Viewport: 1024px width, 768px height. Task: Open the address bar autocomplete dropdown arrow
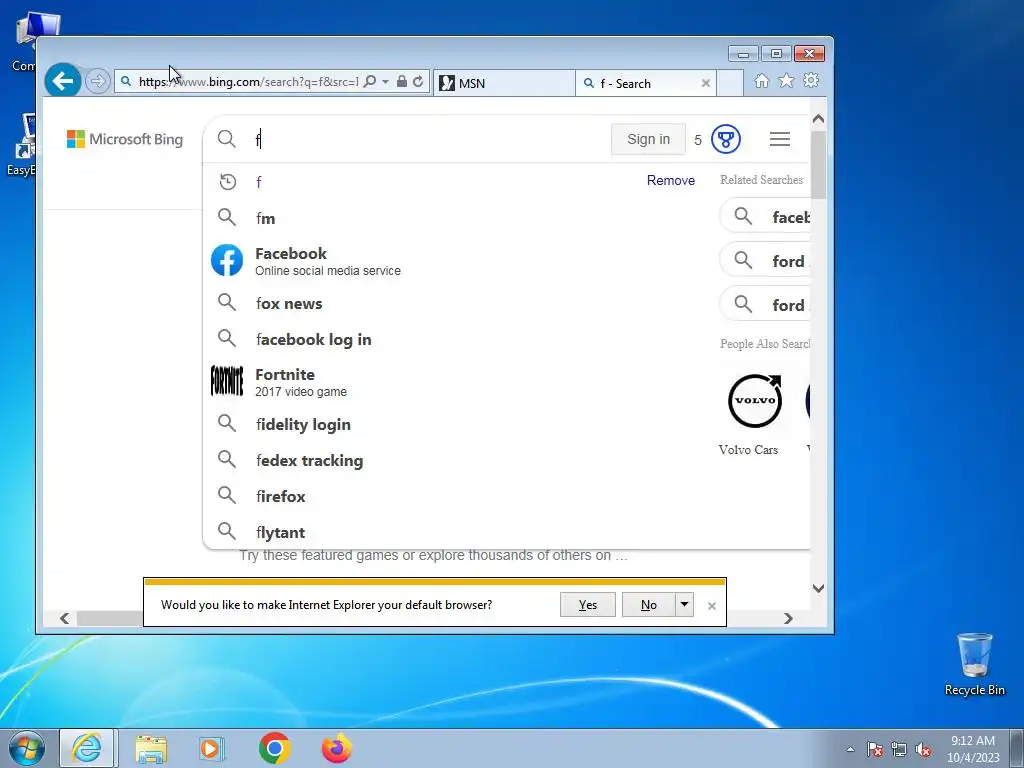tap(385, 82)
